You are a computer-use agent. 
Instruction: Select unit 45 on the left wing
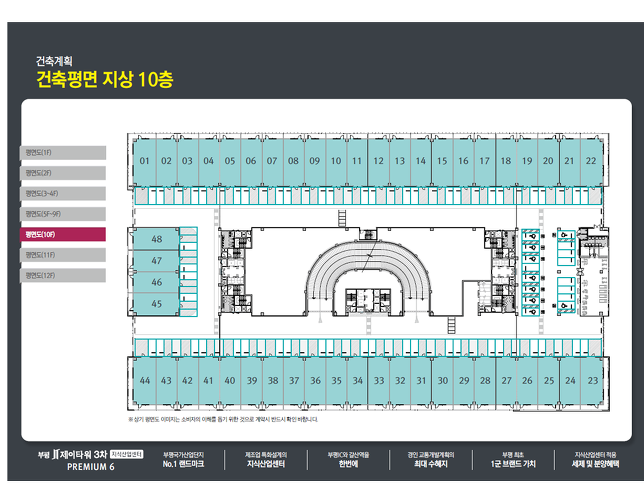pos(156,303)
